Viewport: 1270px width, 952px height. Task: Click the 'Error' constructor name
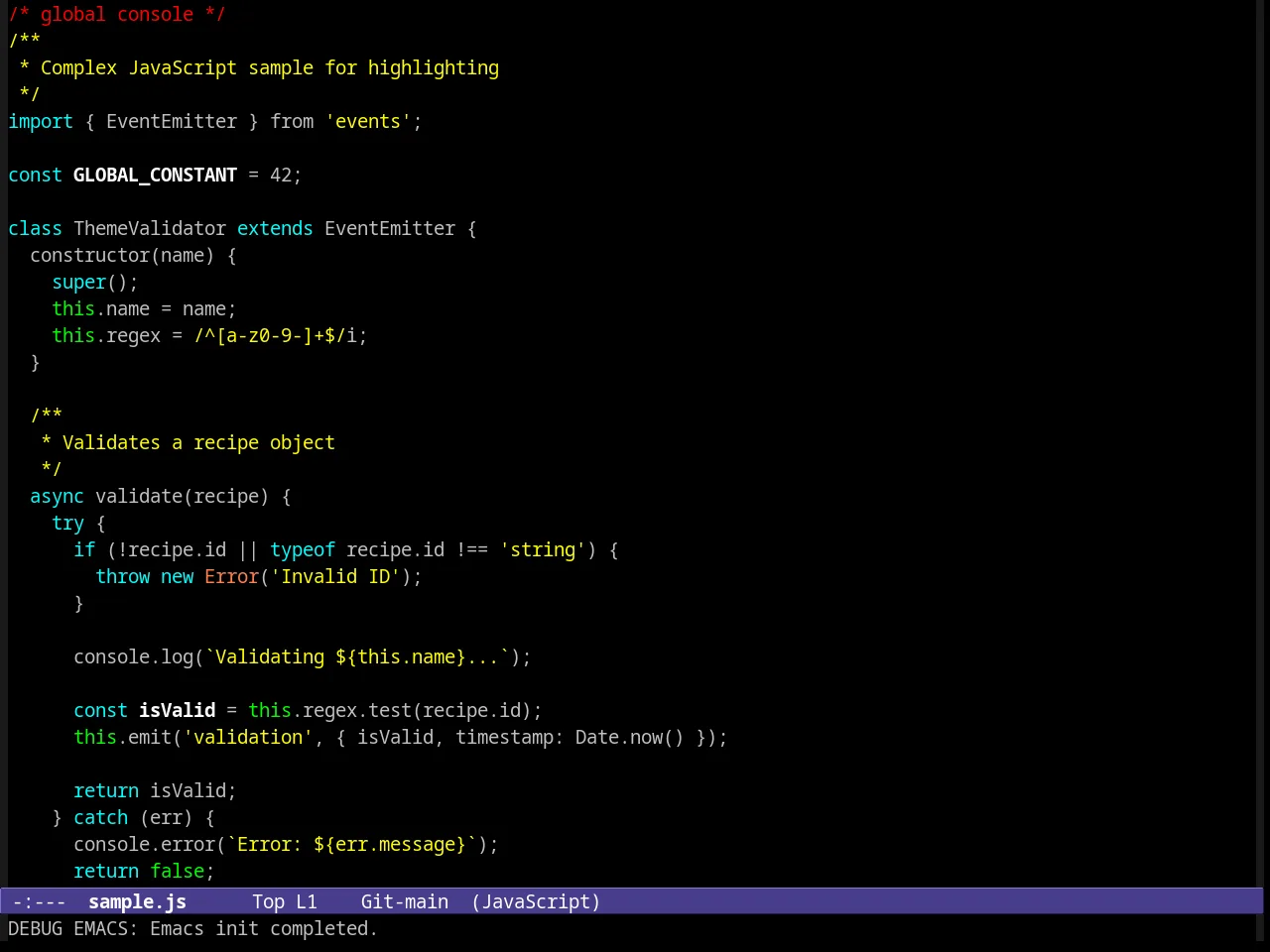click(x=231, y=576)
